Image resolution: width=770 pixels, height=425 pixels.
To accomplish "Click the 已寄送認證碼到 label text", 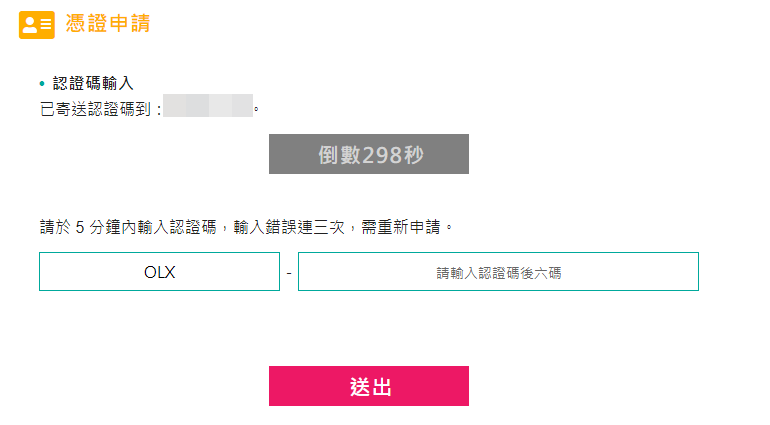I will point(95,109).
